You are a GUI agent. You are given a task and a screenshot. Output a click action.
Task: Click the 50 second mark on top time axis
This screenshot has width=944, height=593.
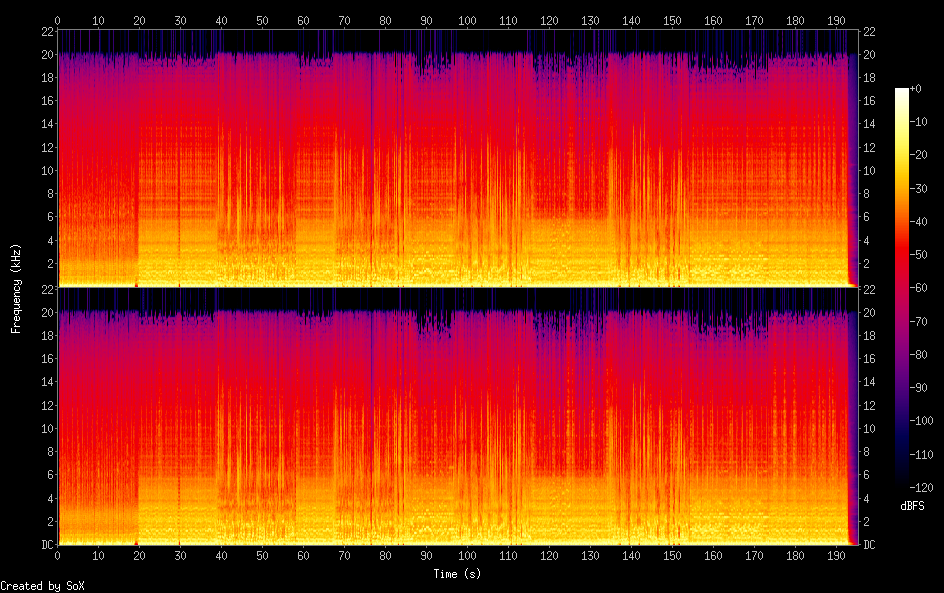pyautogui.click(x=263, y=20)
